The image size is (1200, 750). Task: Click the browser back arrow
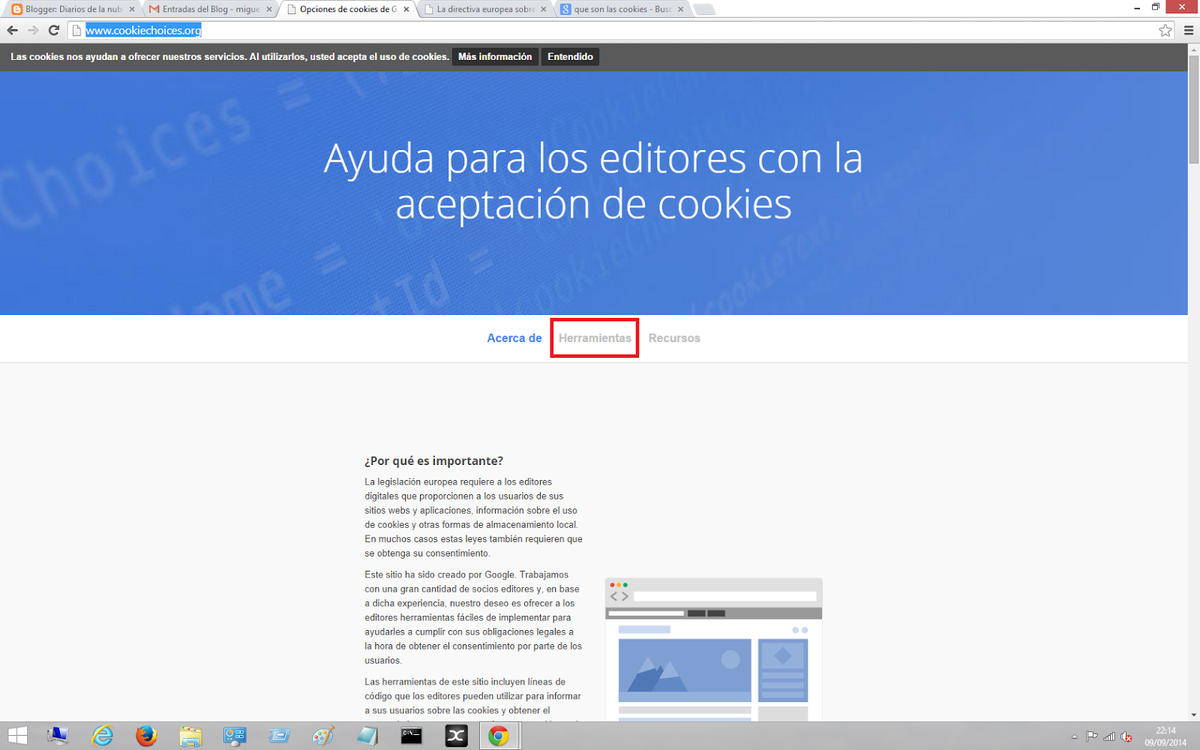click(x=13, y=30)
